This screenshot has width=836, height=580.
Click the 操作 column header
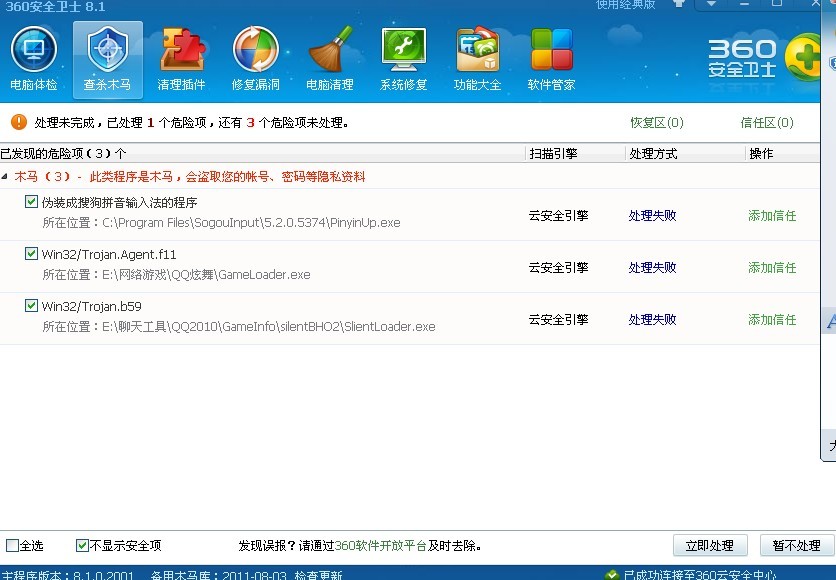761,154
